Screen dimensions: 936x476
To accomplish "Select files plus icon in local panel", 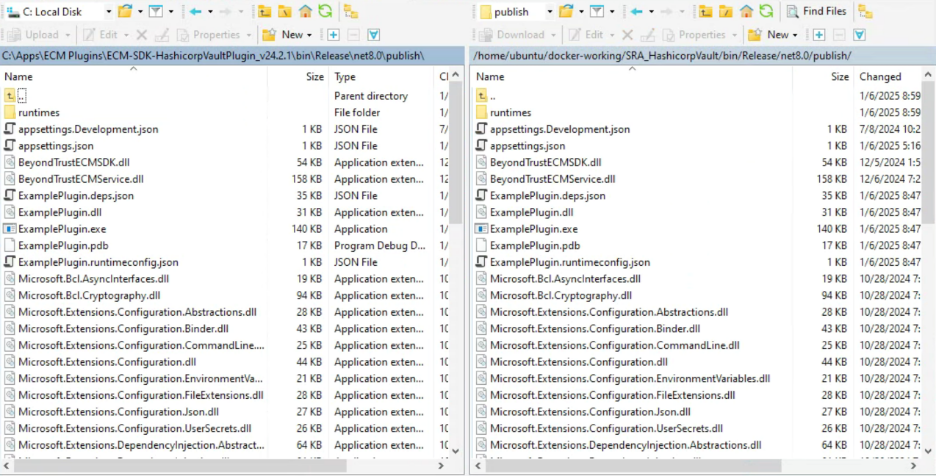I will coord(333,35).
